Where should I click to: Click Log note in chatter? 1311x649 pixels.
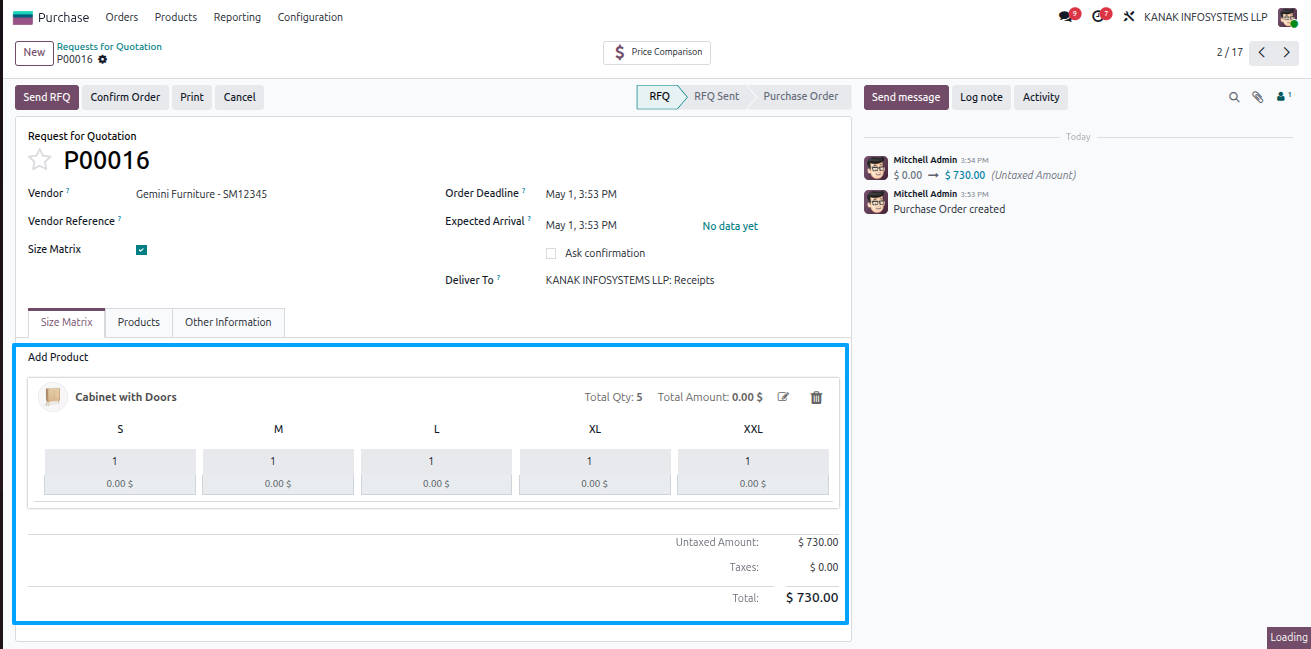tap(981, 97)
